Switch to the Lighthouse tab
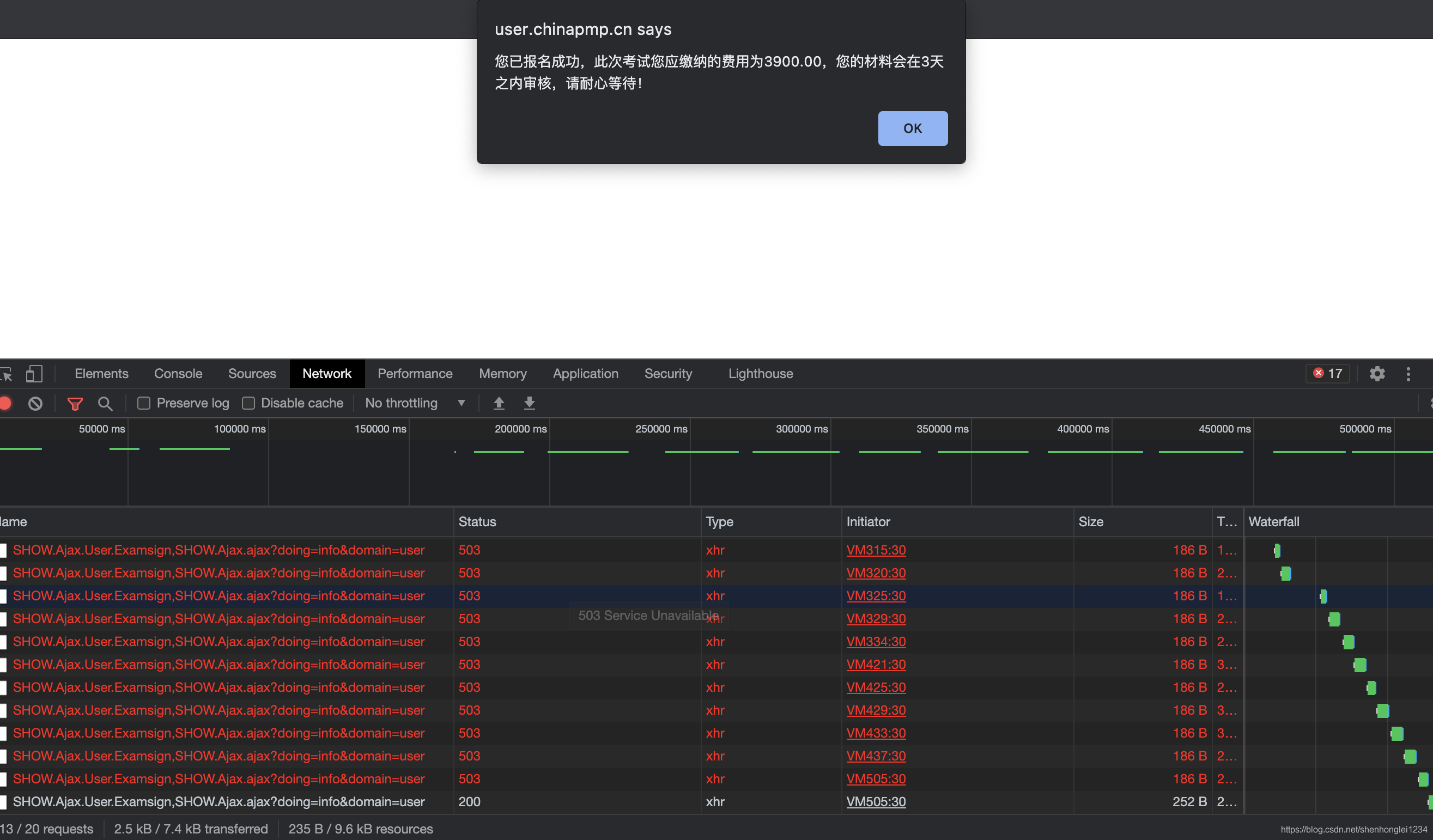Image resolution: width=1433 pixels, height=840 pixels. click(760, 373)
